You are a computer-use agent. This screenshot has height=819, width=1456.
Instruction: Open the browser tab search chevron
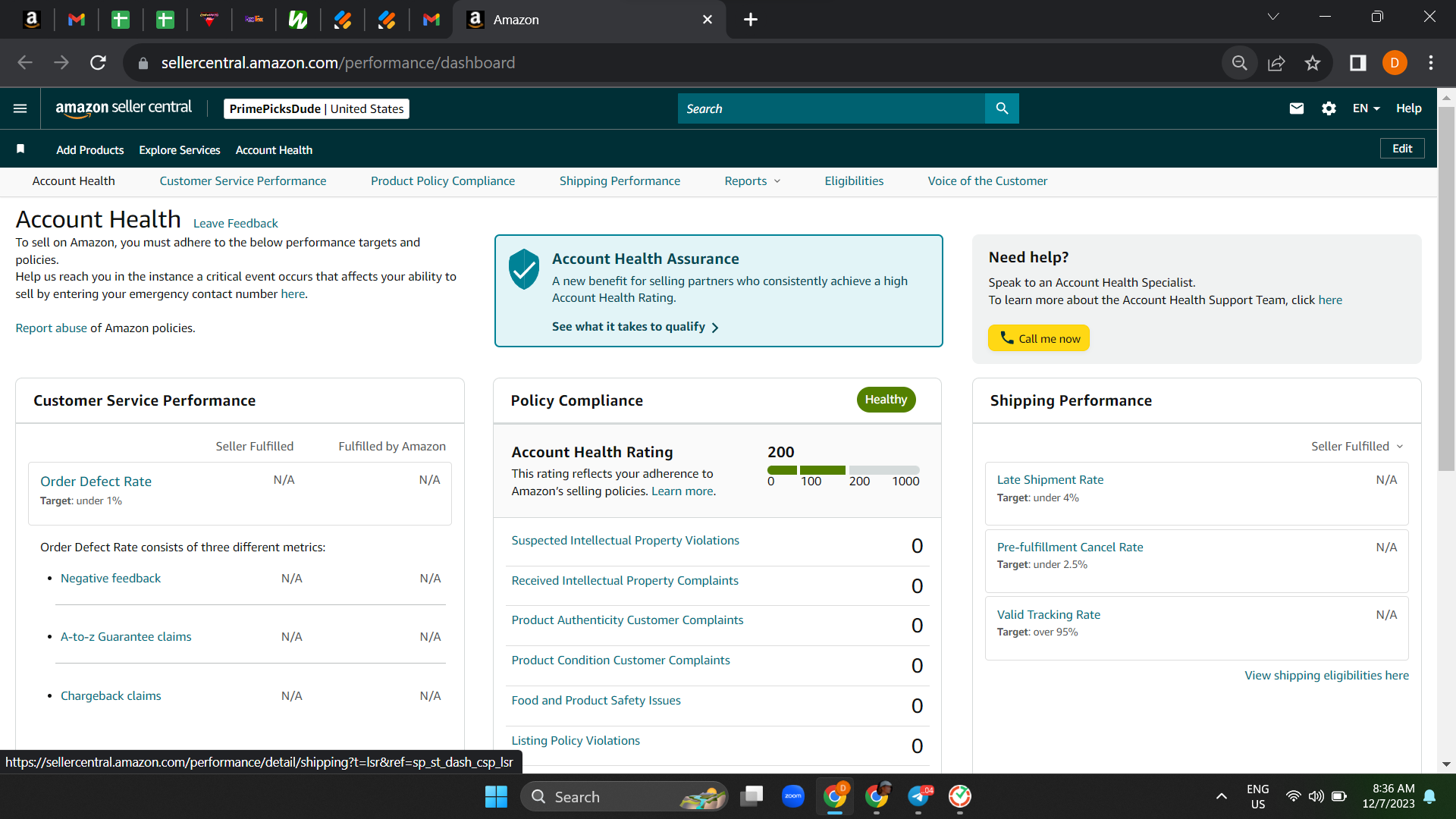point(1273,17)
